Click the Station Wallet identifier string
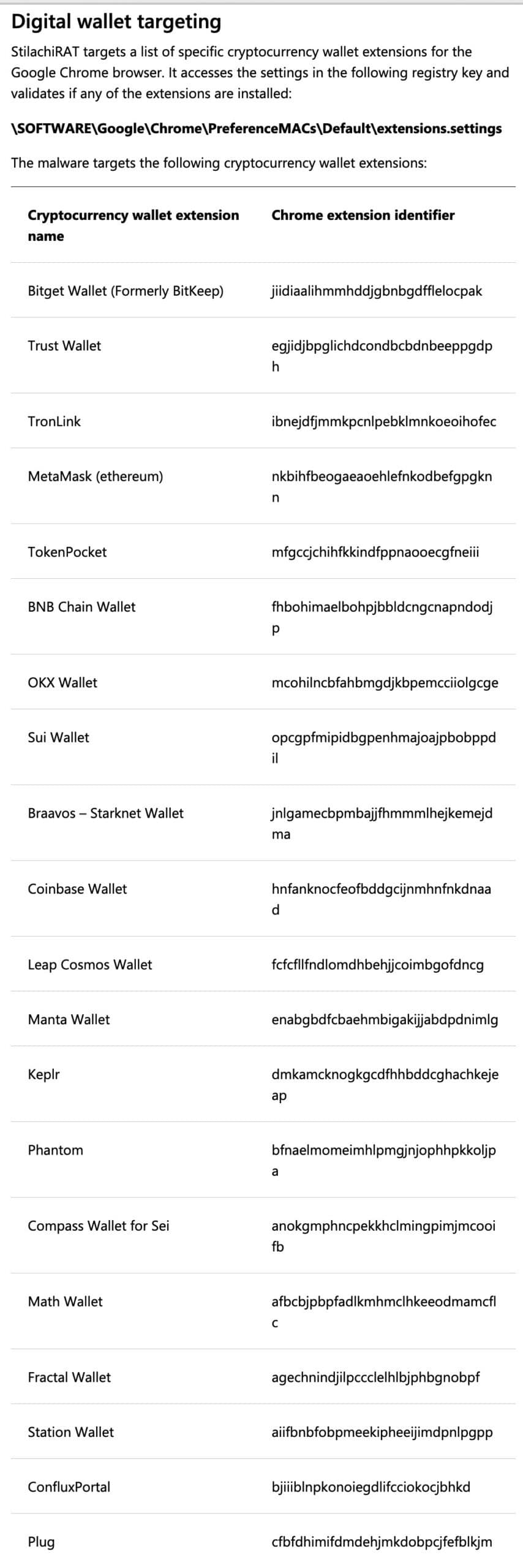Screen dimensions: 523x1568 pyautogui.click(x=382, y=1432)
